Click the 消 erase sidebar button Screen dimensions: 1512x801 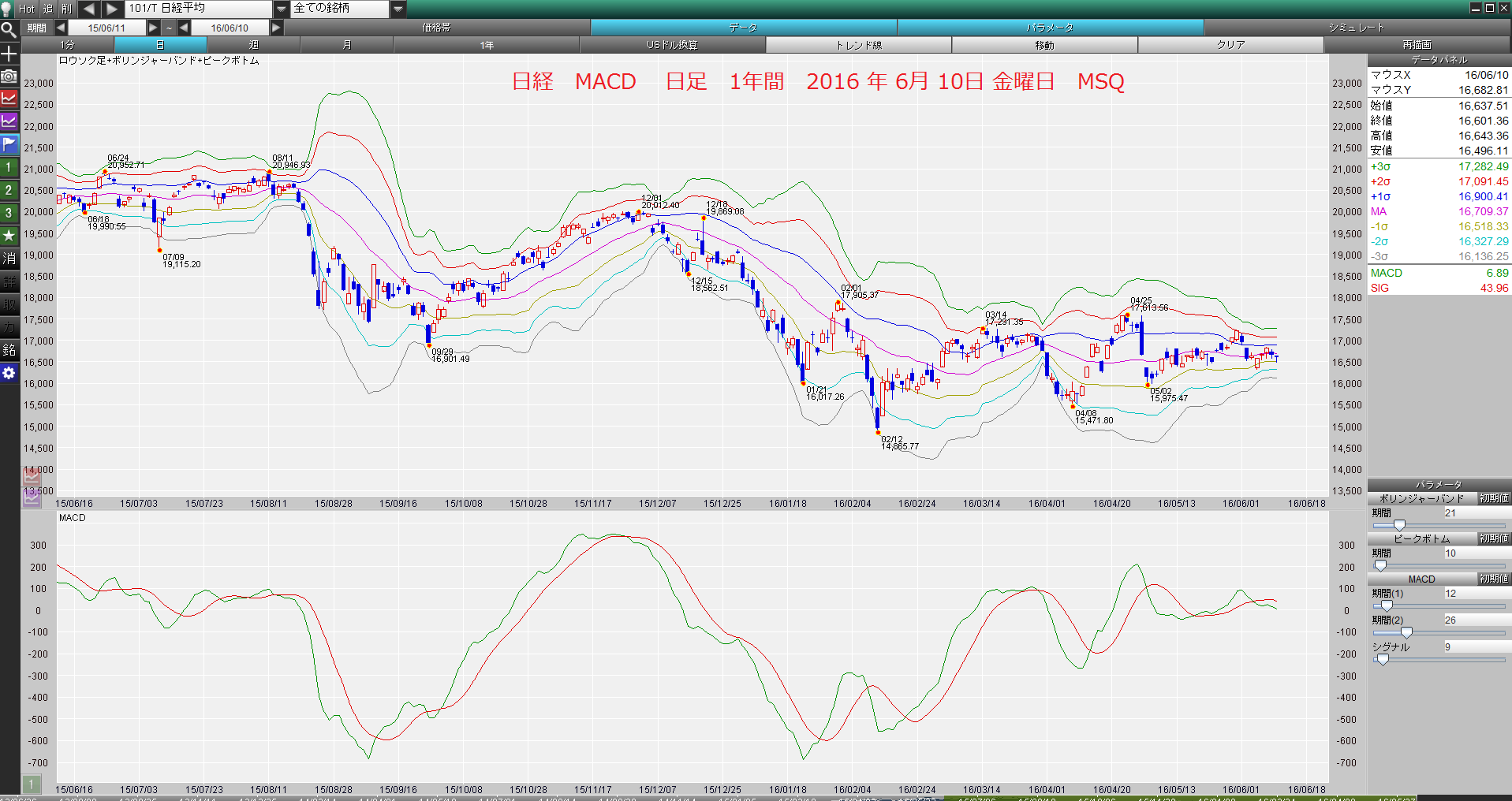click(x=9, y=259)
